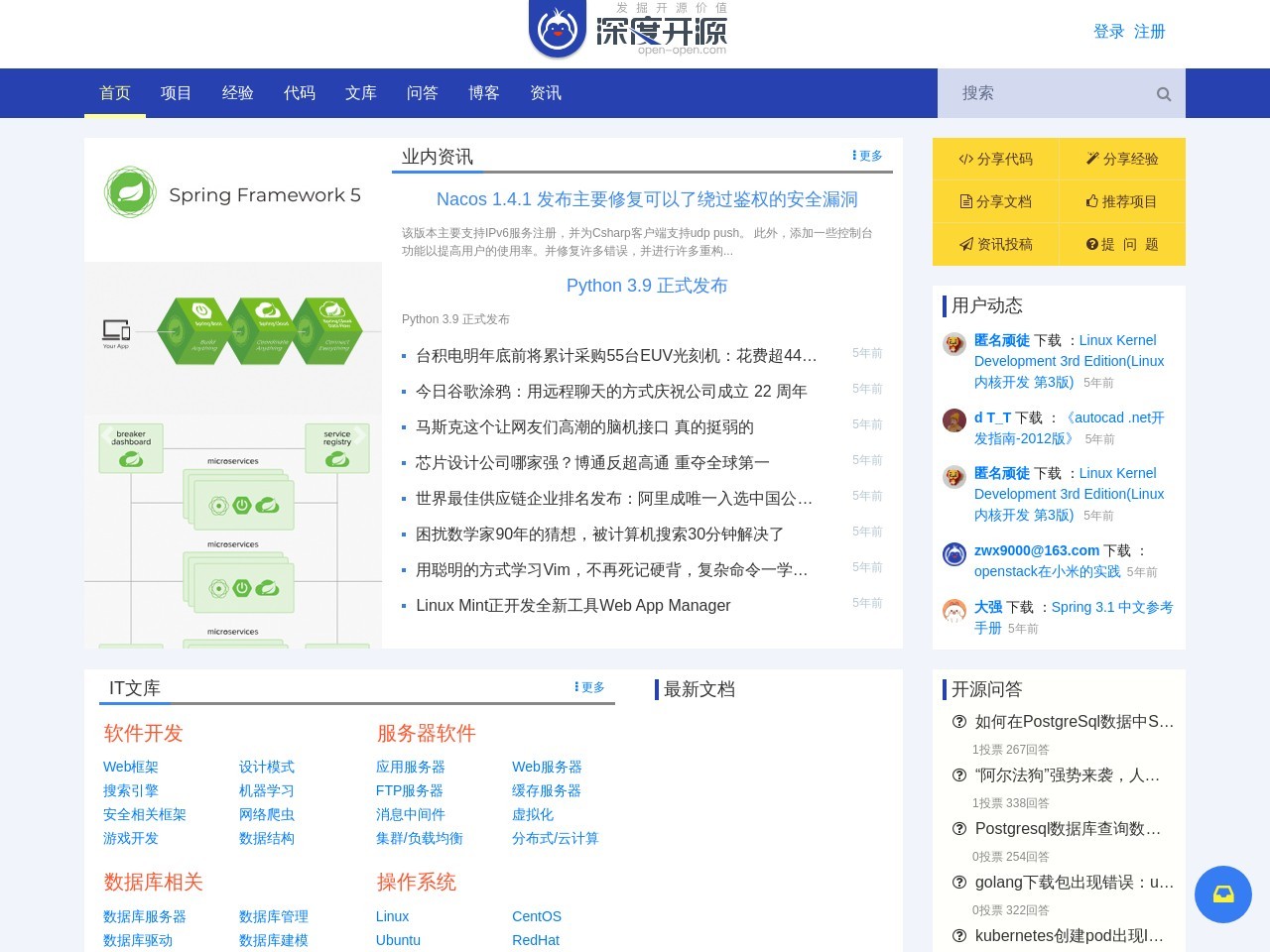Image resolution: width=1270 pixels, height=952 pixels.
Task: Open 提问题 via the question mark icon
Action: tap(1090, 244)
